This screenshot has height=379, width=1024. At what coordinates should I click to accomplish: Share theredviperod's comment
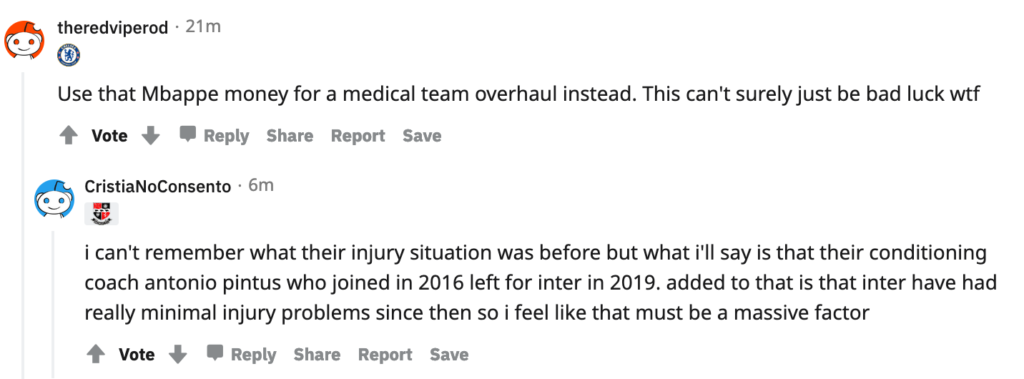coord(290,136)
